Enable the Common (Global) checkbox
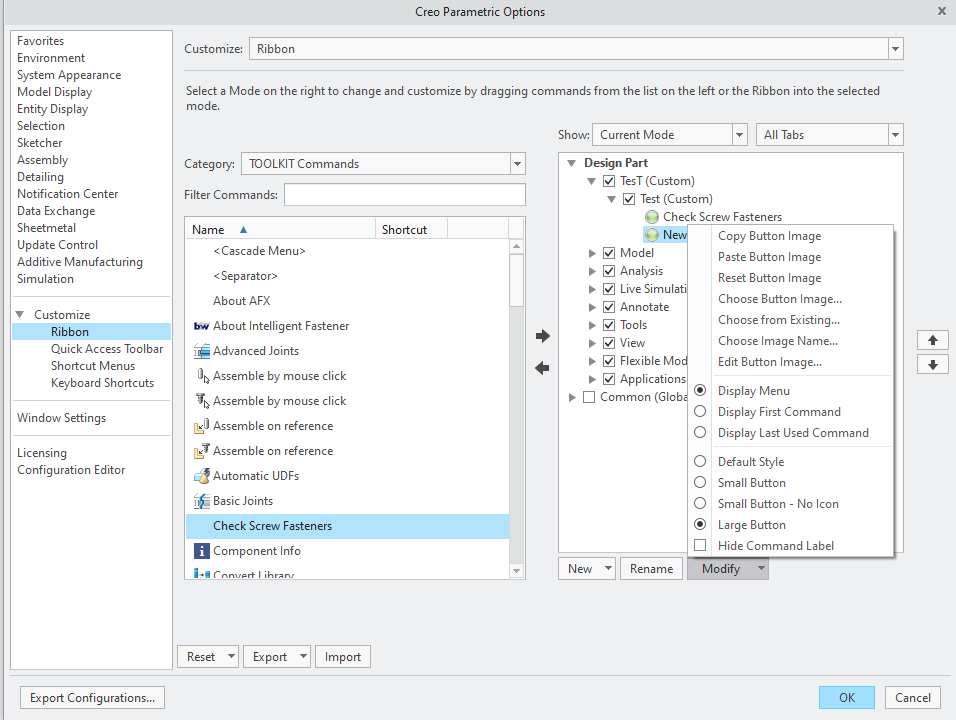Screen dimensions: 956x720 [589, 397]
